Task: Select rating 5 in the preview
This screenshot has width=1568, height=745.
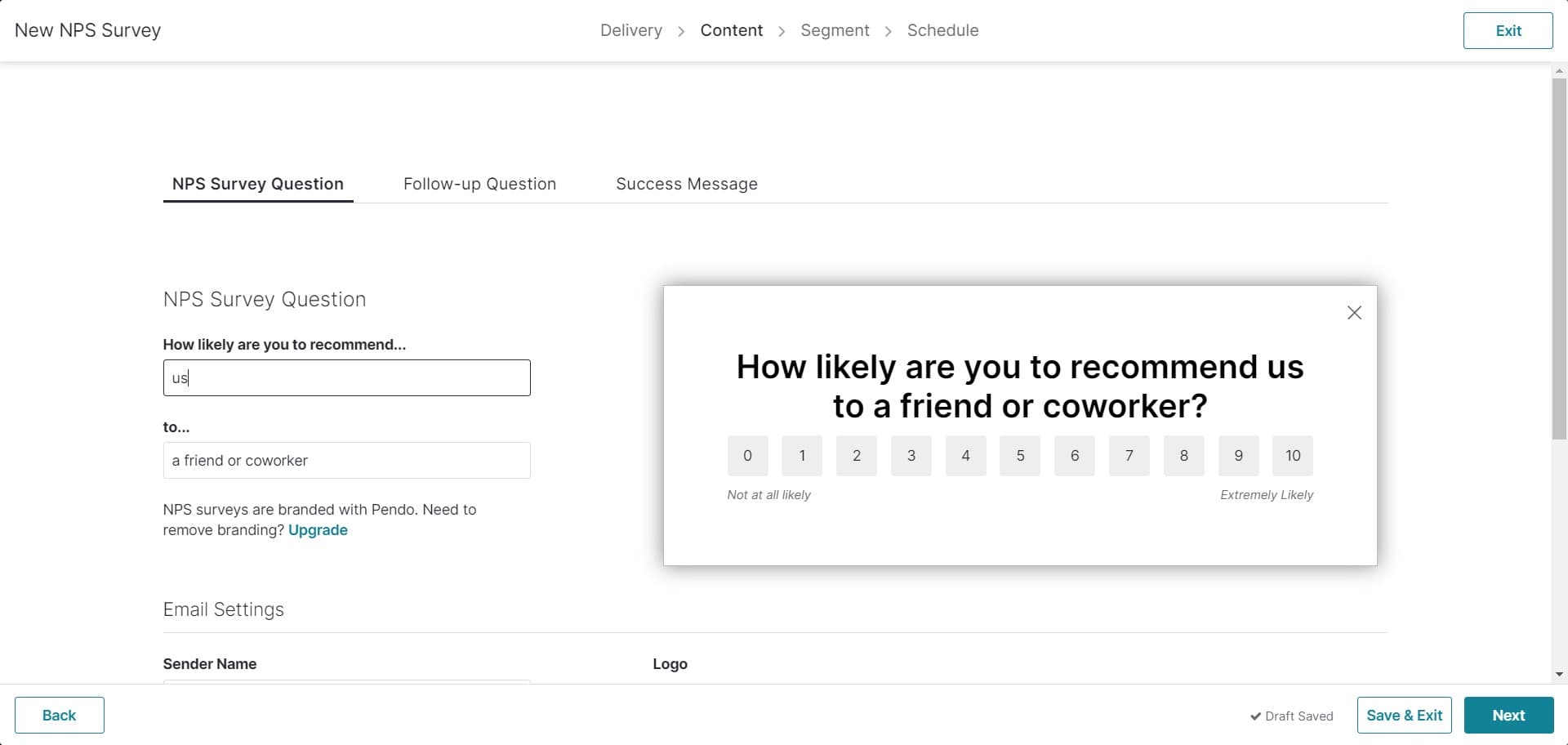Action: 1020,455
